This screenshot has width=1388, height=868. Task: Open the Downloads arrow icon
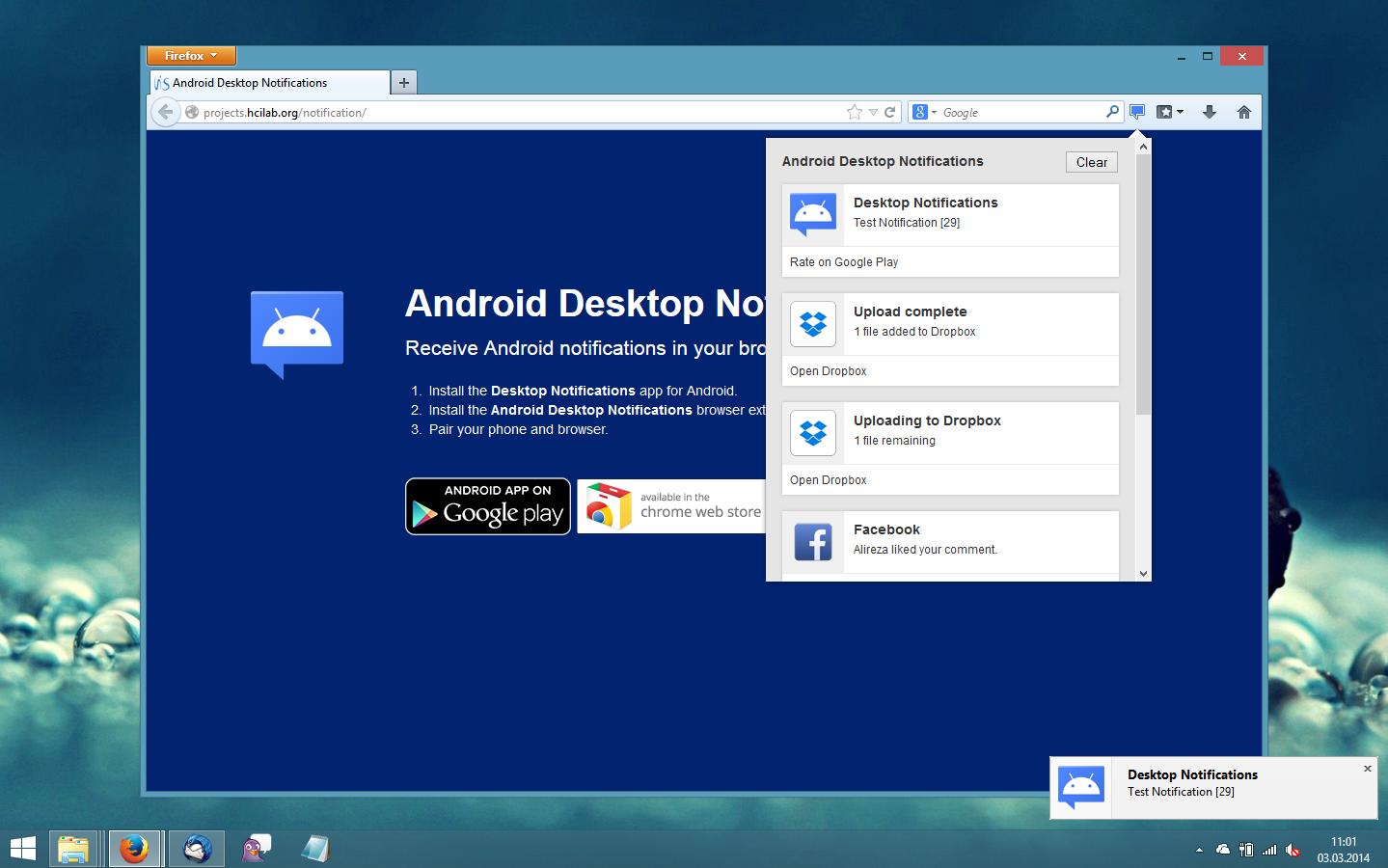[x=1210, y=112]
